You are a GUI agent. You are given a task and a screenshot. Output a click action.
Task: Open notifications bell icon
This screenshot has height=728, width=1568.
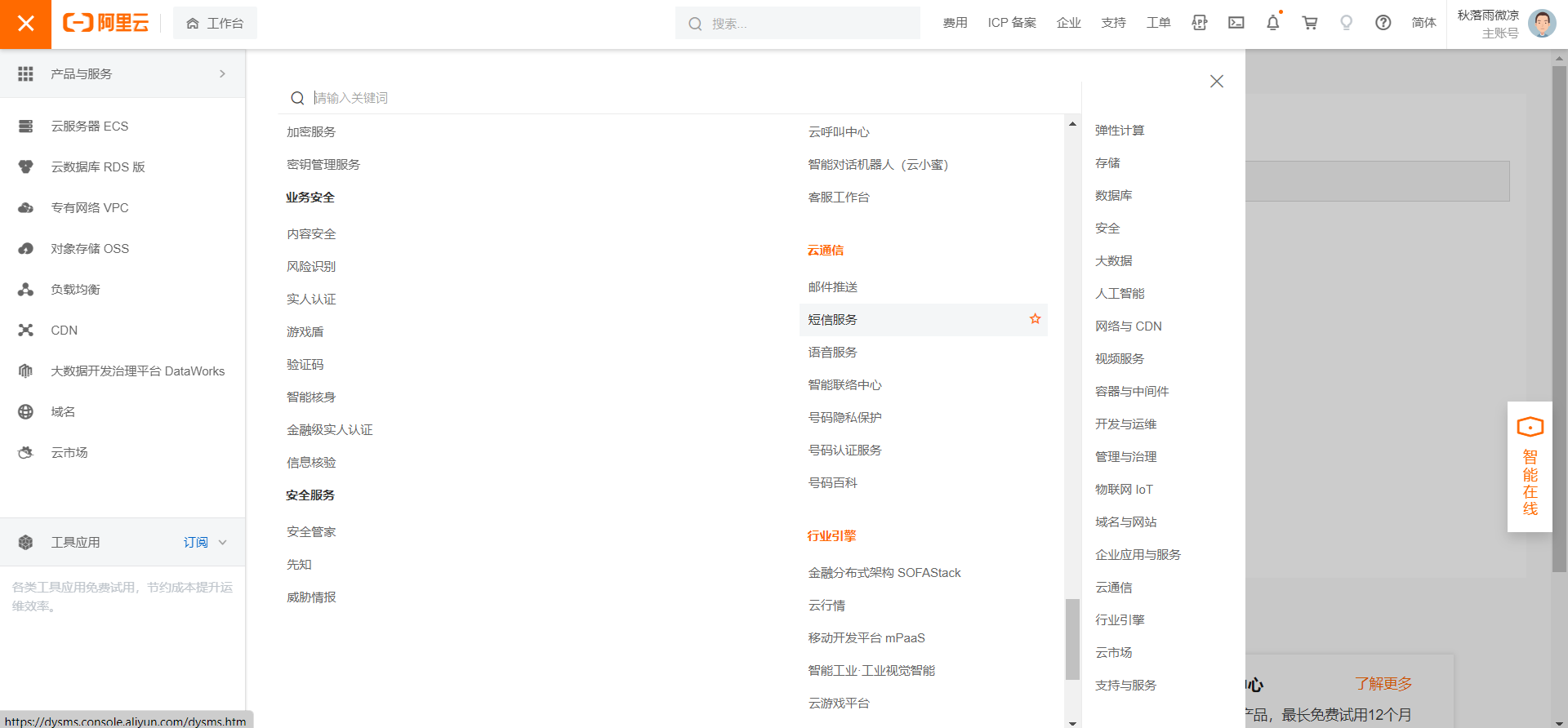click(x=1273, y=23)
